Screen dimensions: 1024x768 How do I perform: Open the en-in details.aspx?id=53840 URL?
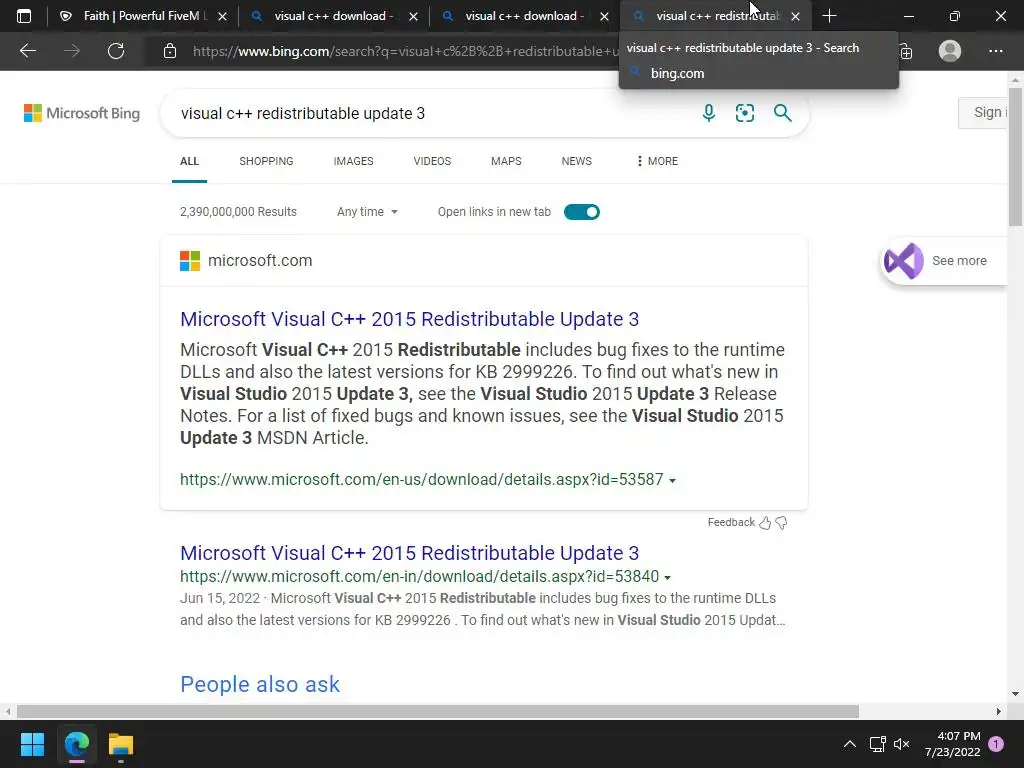click(x=419, y=577)
